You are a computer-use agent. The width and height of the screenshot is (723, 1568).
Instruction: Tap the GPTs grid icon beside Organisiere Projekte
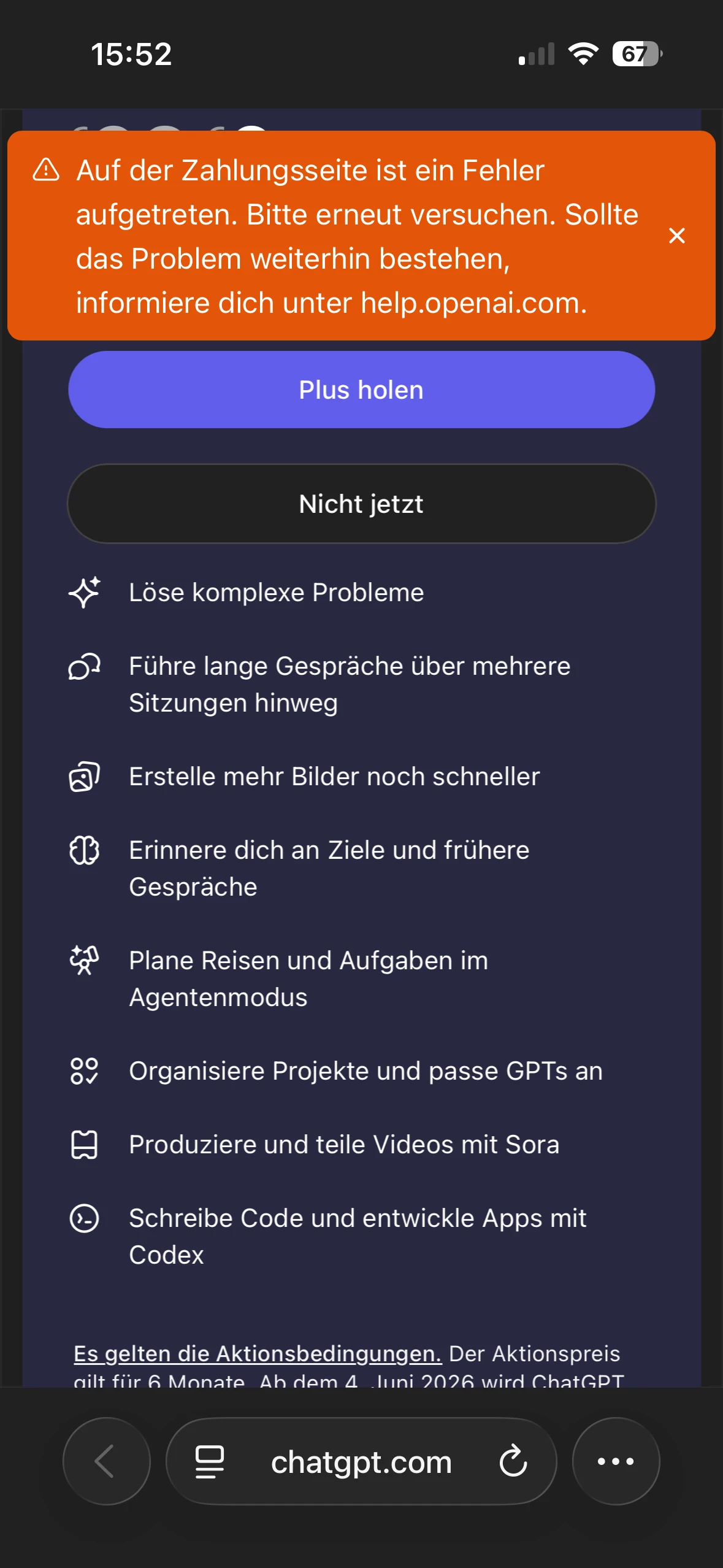tap(84, 1071)
